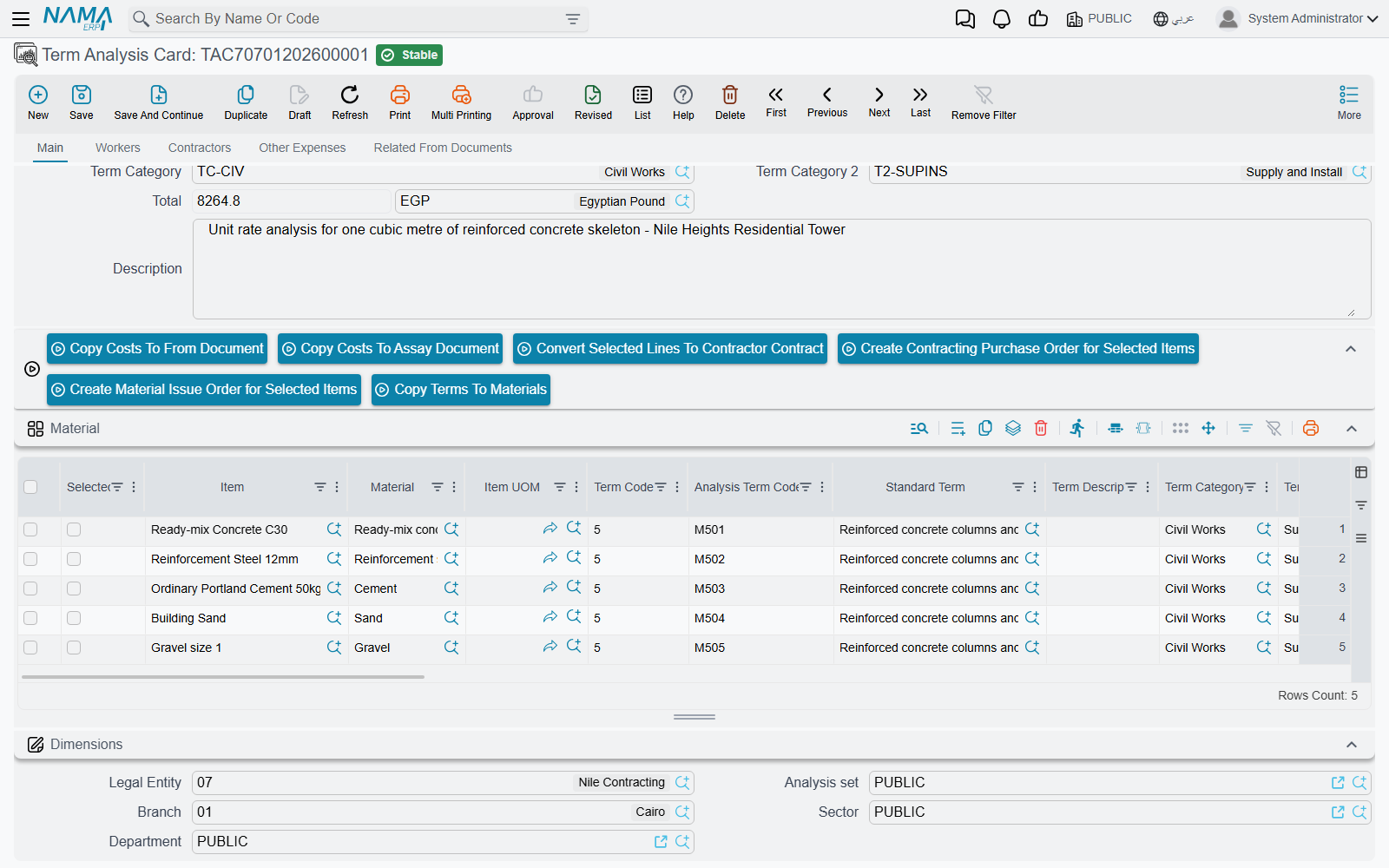Tick the select-all checkbox in Material grid header
The height and width of the screenshot is (868, 1389).
tap(30, 487)
